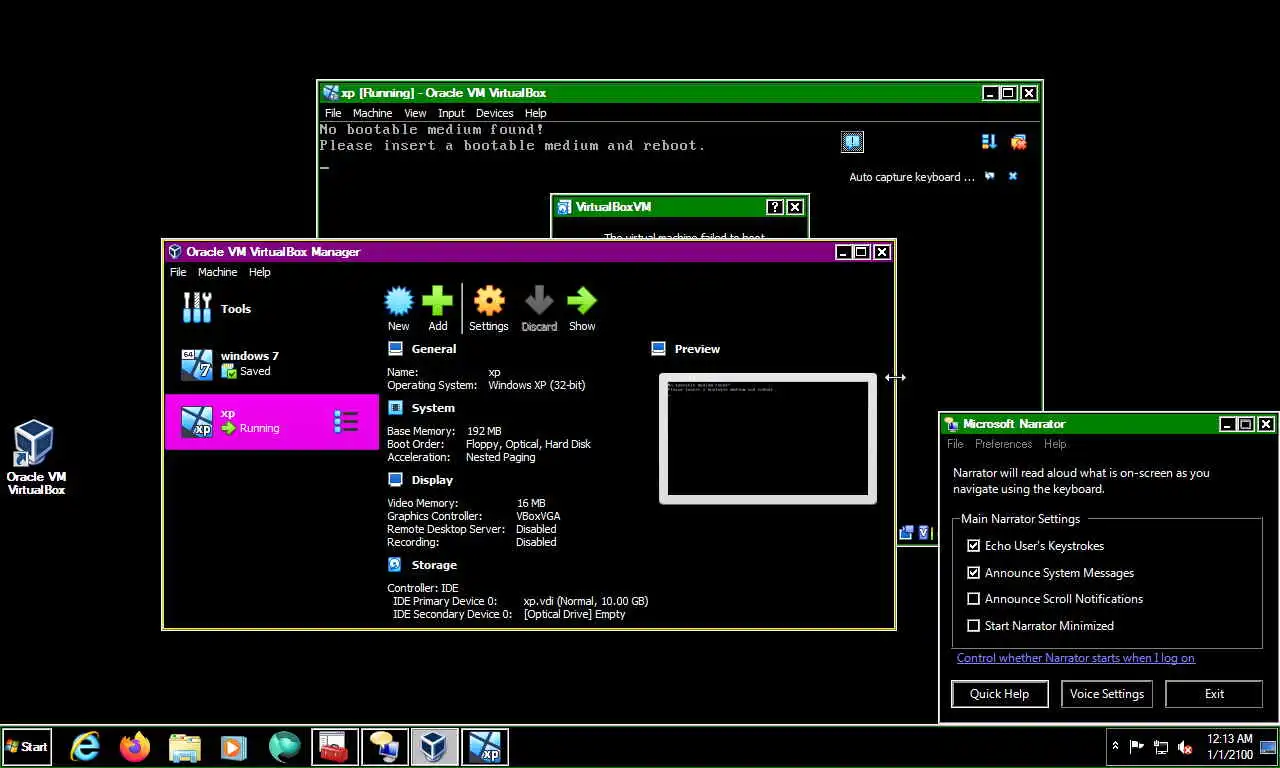Open Input menu in xp VM window
Image resolution: width=1280 pixels, height=768 pixels.
(451, 113)
